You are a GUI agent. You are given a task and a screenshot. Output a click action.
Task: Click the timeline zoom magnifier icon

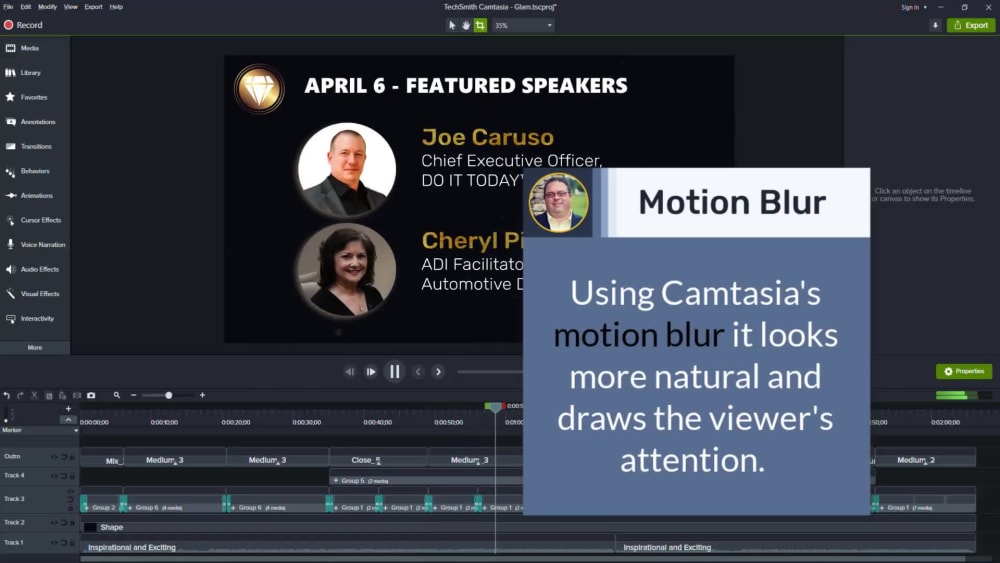point(117,395)
